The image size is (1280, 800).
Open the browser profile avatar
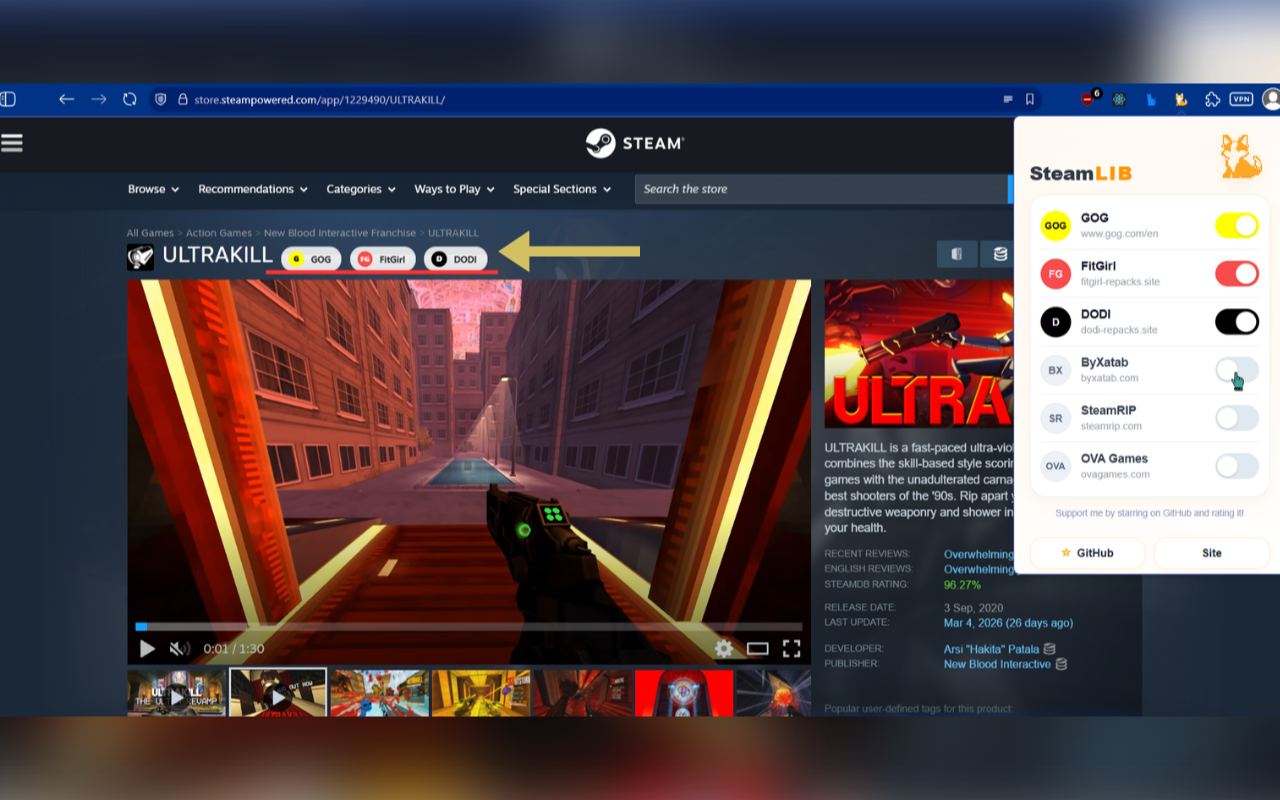tap(1272, 99)
